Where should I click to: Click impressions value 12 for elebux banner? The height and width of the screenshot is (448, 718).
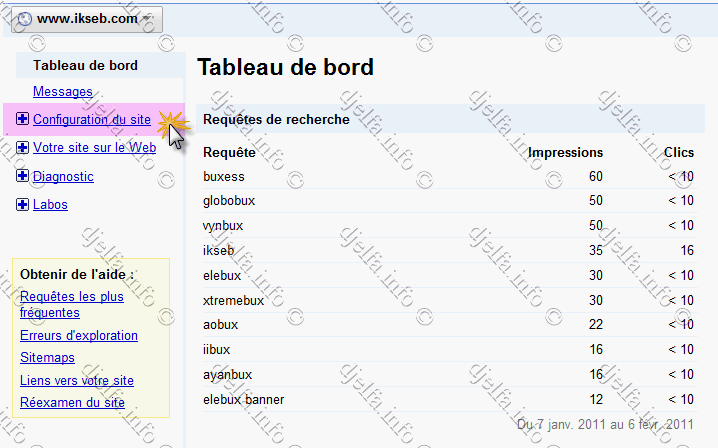click(x=596, y=399)
